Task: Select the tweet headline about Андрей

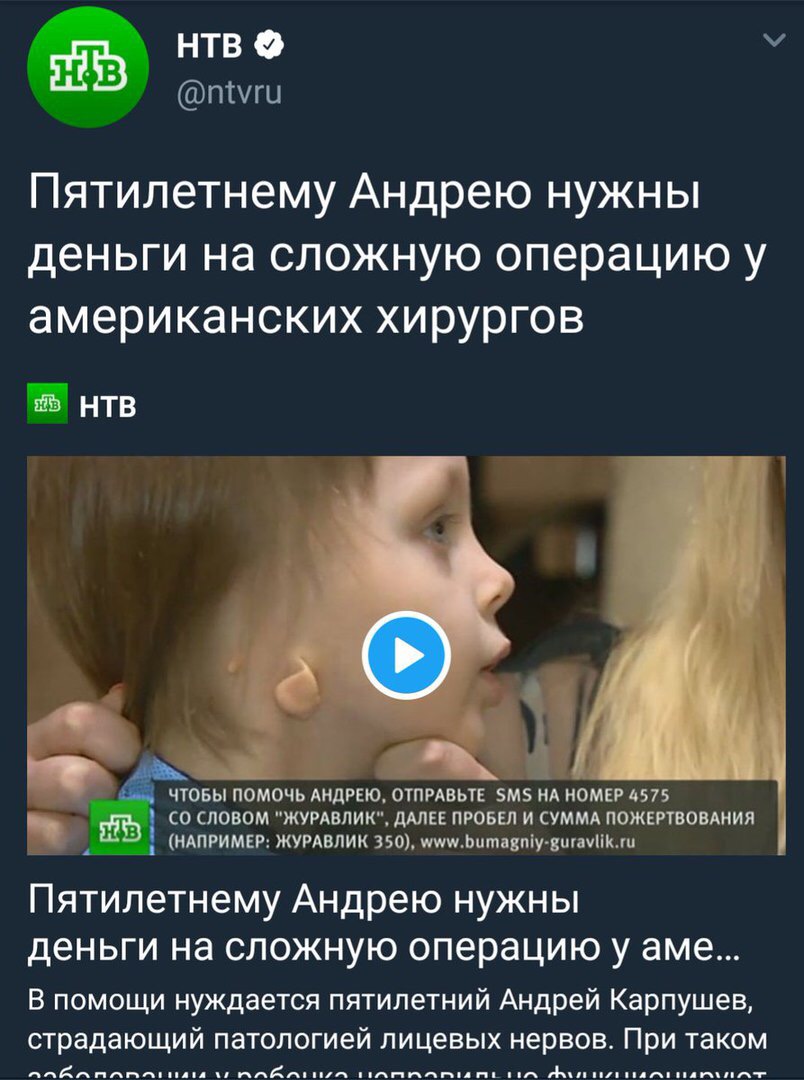Action: click(397, 255)
